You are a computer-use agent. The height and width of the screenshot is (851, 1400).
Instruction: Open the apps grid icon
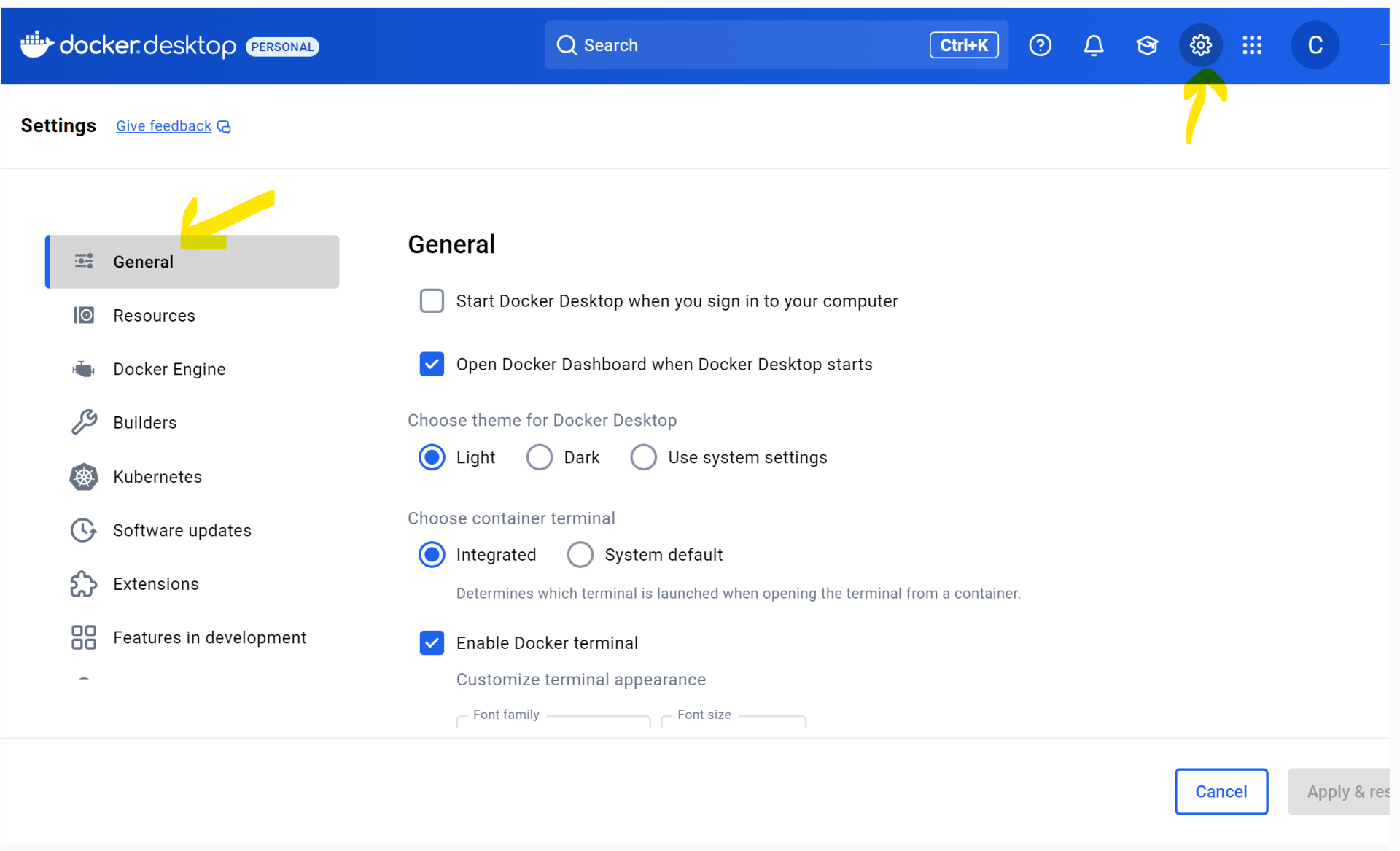pos(1252,45)
